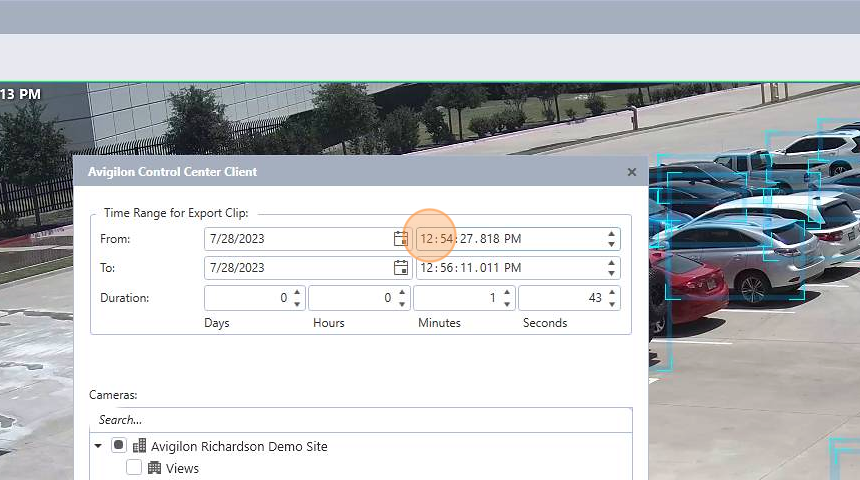Screen dimensions: 860x480
Task: Decrease the From time value
Action: coord(612,244)
